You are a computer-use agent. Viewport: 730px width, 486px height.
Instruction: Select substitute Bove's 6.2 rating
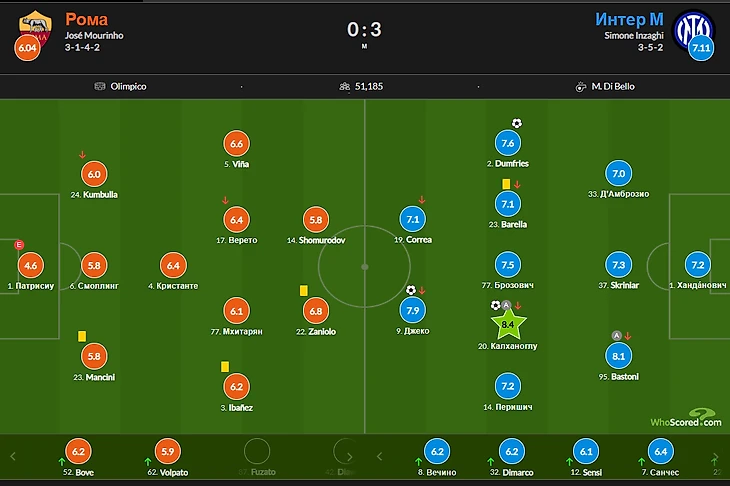(76, 451)
